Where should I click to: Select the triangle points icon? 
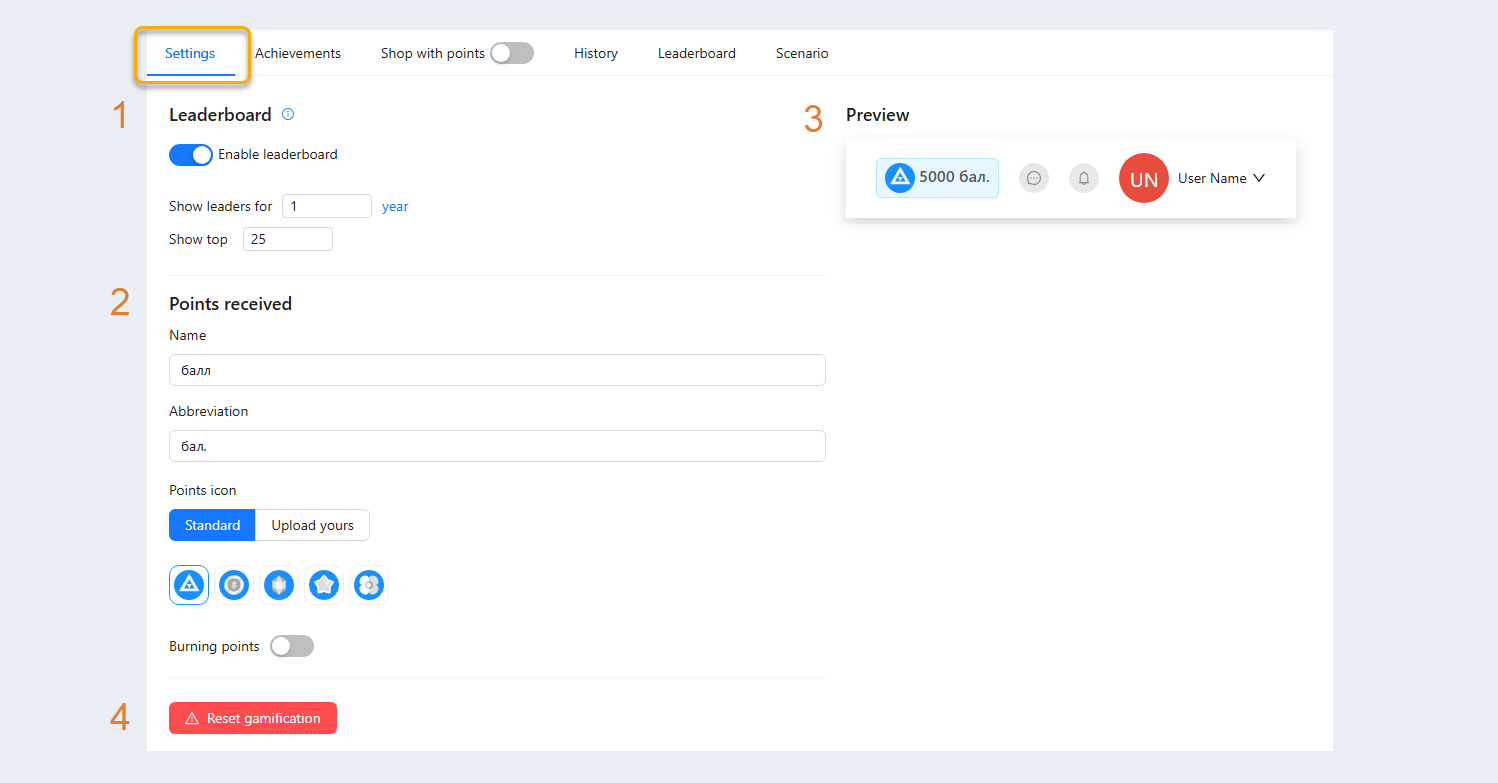pyautogui.click(x=189, y=585)
